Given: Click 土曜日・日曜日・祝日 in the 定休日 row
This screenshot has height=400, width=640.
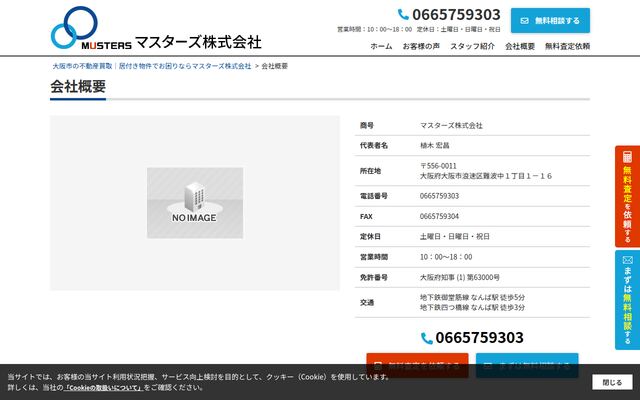Looking at the screenshot, I should tap(454, 236).
